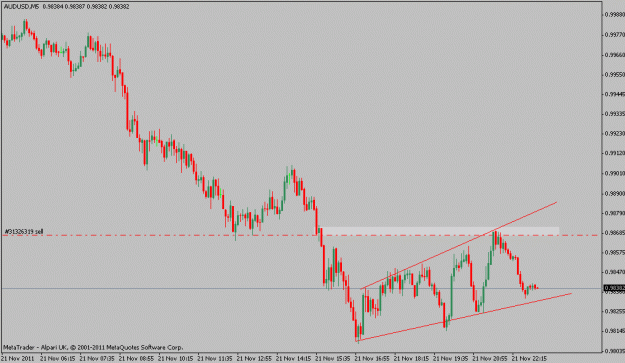Click the black current price label on the price scale
625x363 pixels.
click(614, 288)
